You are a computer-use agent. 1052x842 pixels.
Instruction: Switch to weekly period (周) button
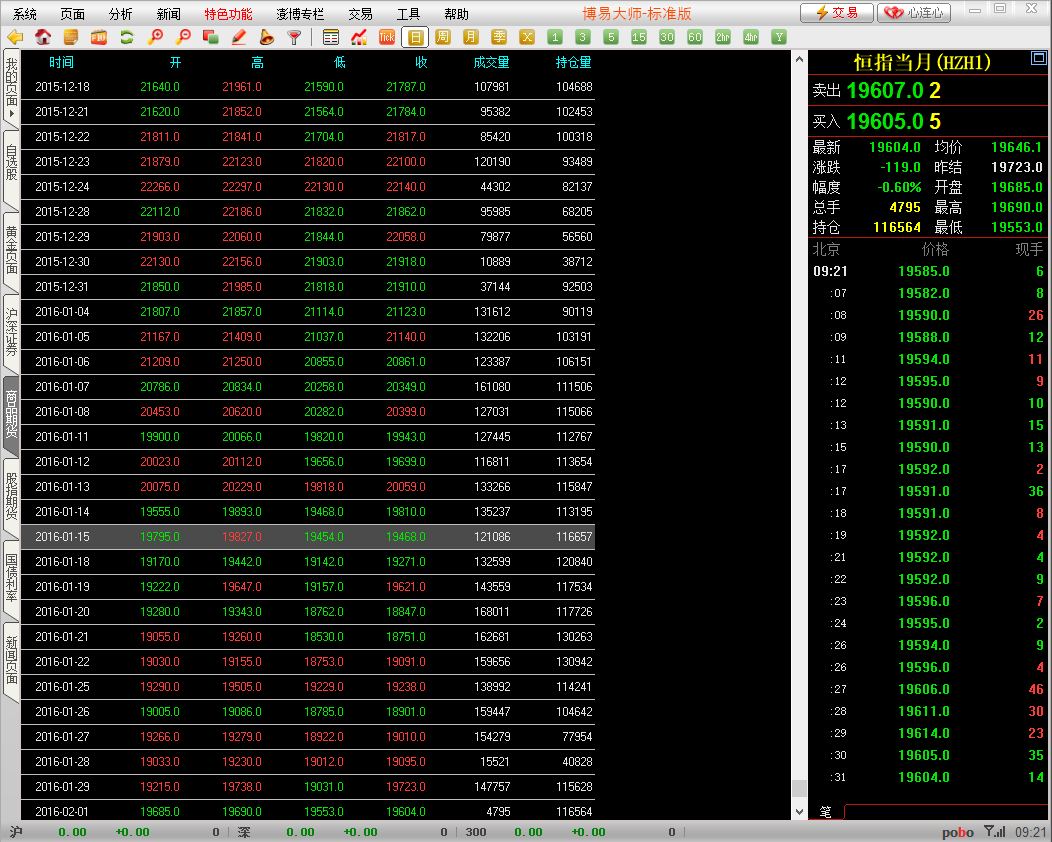pyautogui.click(x=443, y=38)
